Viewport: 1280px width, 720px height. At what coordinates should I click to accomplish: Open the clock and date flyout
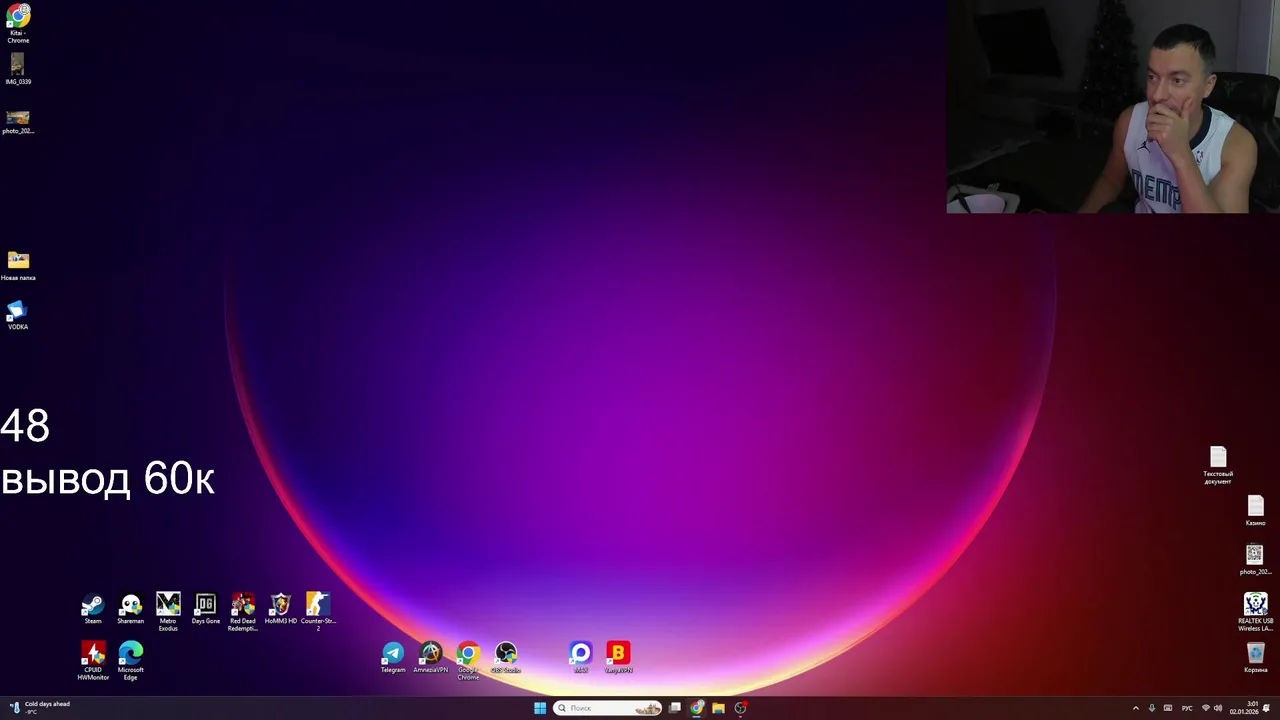click(x=1244, y=708)
